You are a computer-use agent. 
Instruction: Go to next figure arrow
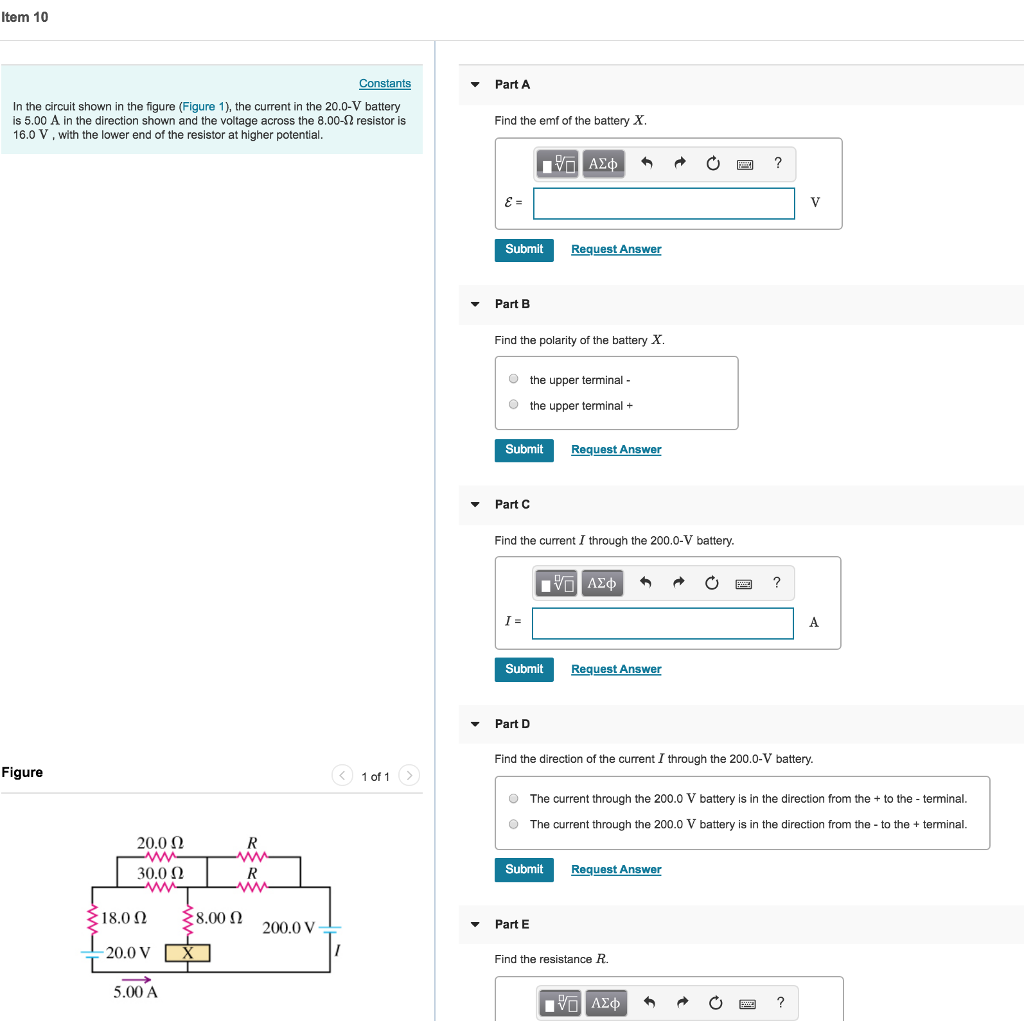pos(409,775)
